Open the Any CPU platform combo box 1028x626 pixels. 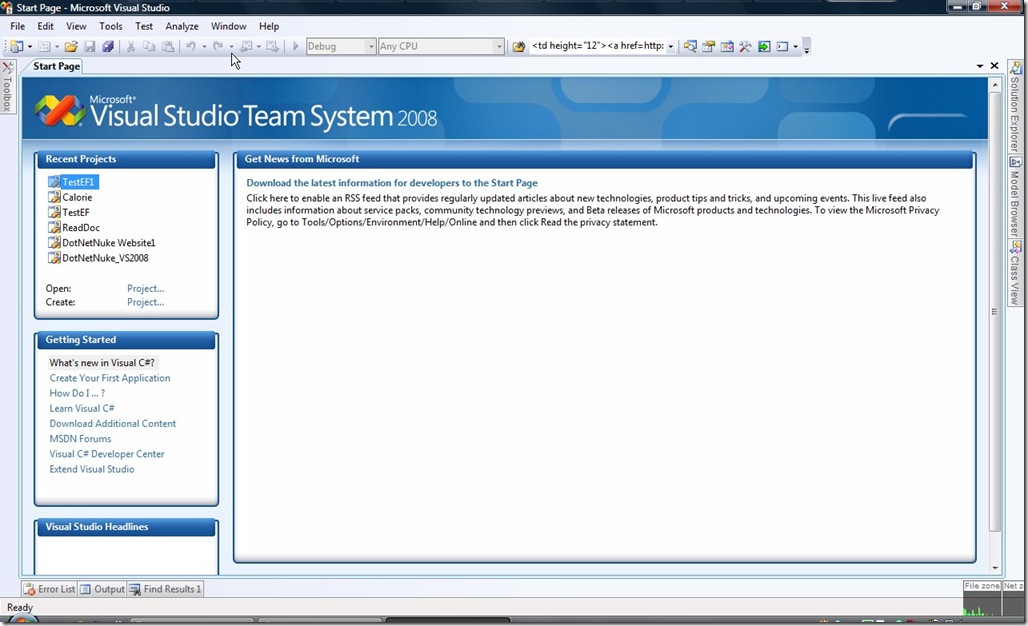(x=441, y=47)
